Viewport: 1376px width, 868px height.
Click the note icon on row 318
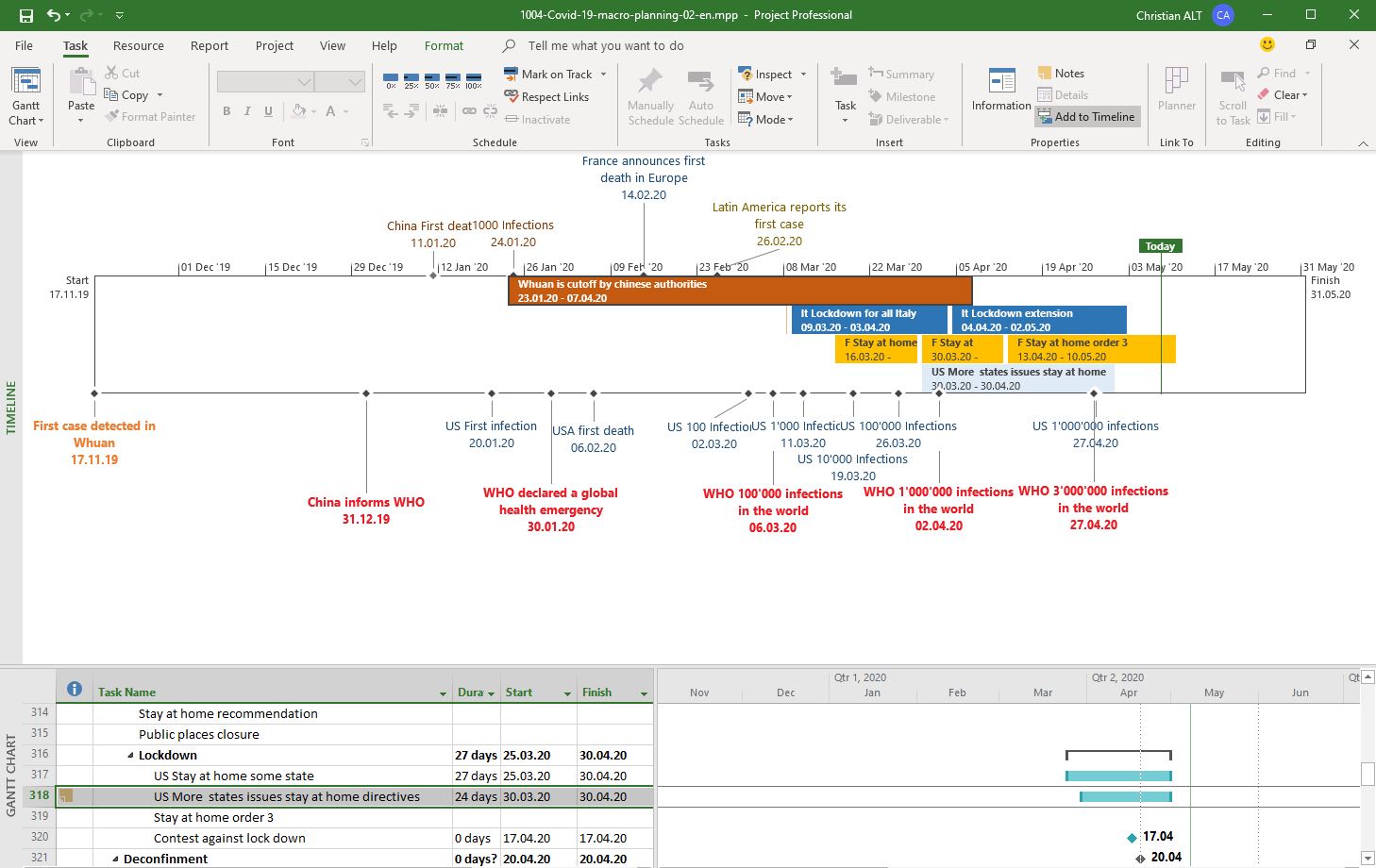pyautogui.click(x=66, y=796)
